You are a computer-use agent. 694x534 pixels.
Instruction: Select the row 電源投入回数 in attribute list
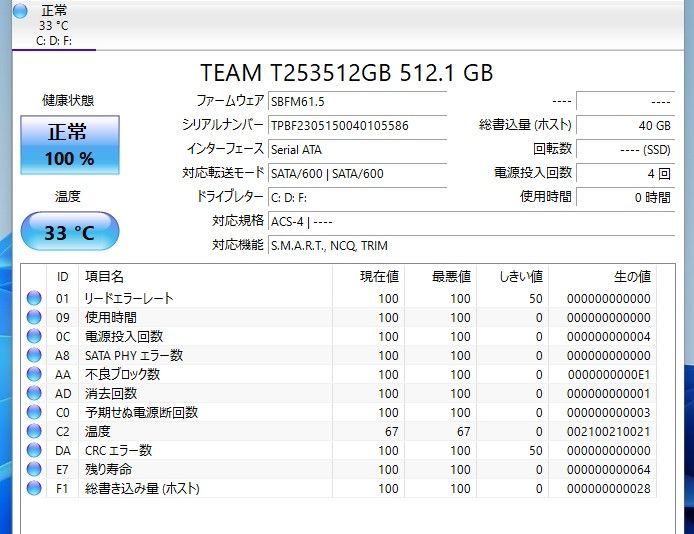[339, 336]
